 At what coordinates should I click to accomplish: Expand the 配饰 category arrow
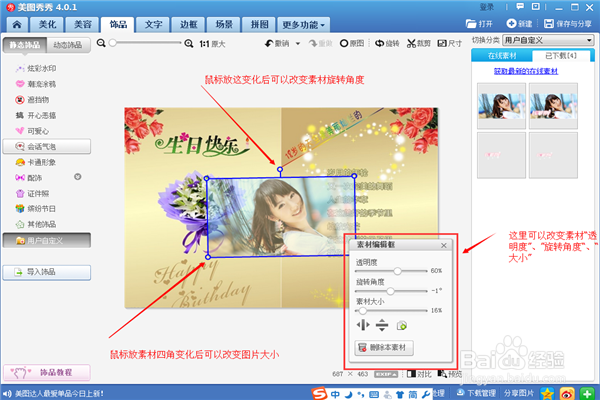pos(78,177)
